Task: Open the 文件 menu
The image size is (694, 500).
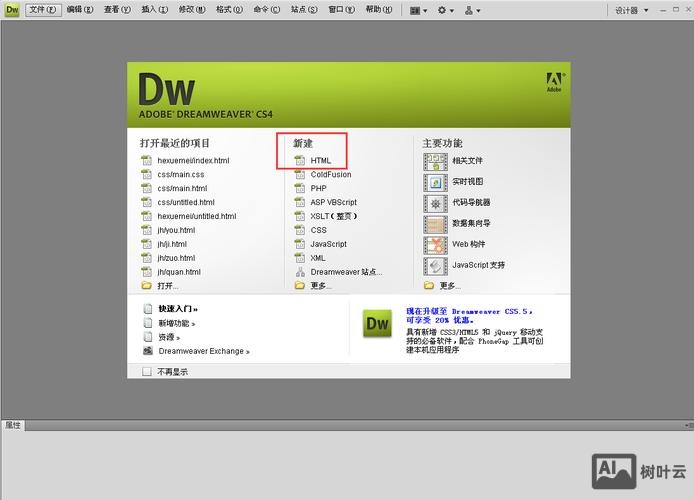Action: click(x=43, y=9)
